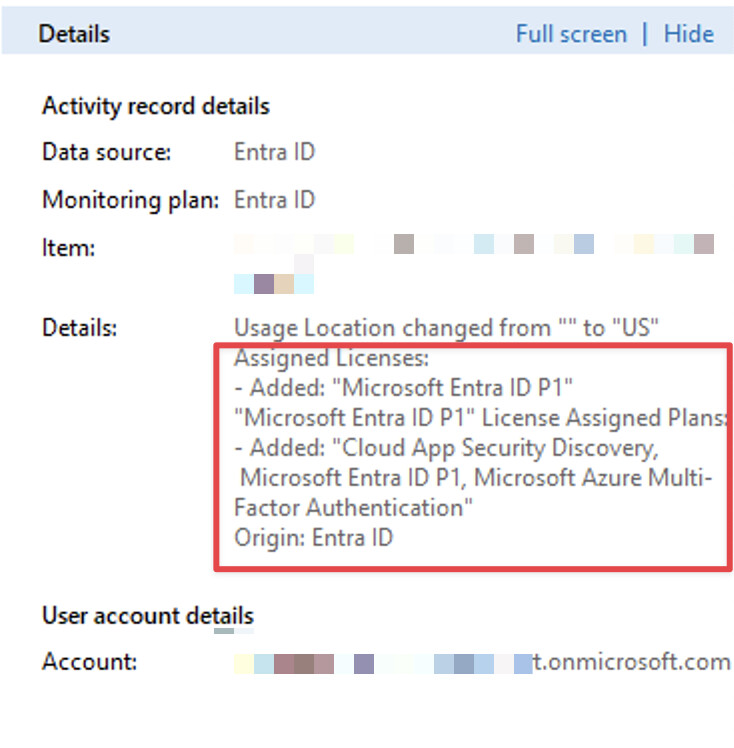Hide the Details panel
Image resolution: width=734 pixels, height=748 pixels.
click(x=688, y=34)
